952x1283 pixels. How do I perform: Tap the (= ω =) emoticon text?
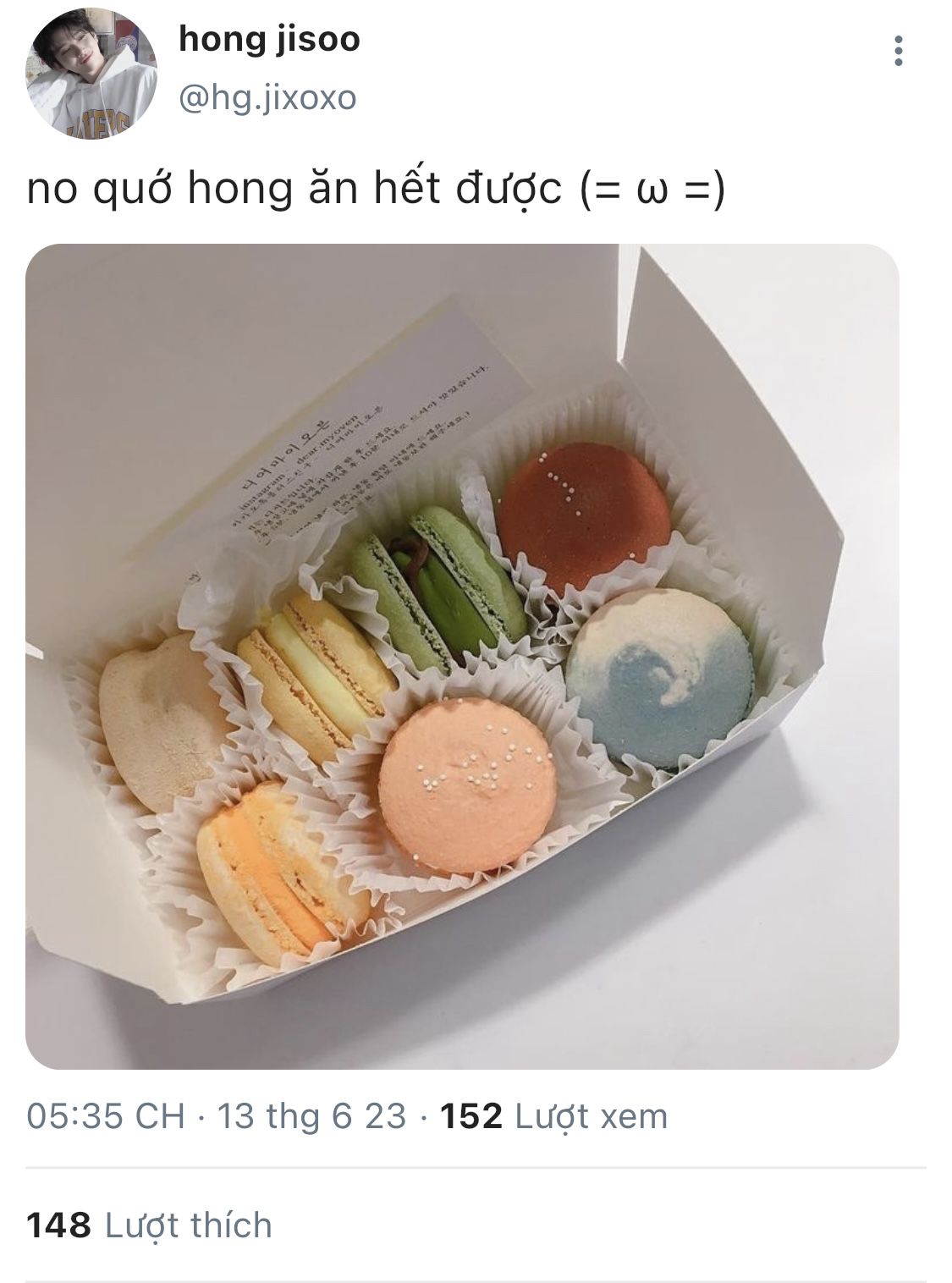pyautogui.click(x=653, y=190)
